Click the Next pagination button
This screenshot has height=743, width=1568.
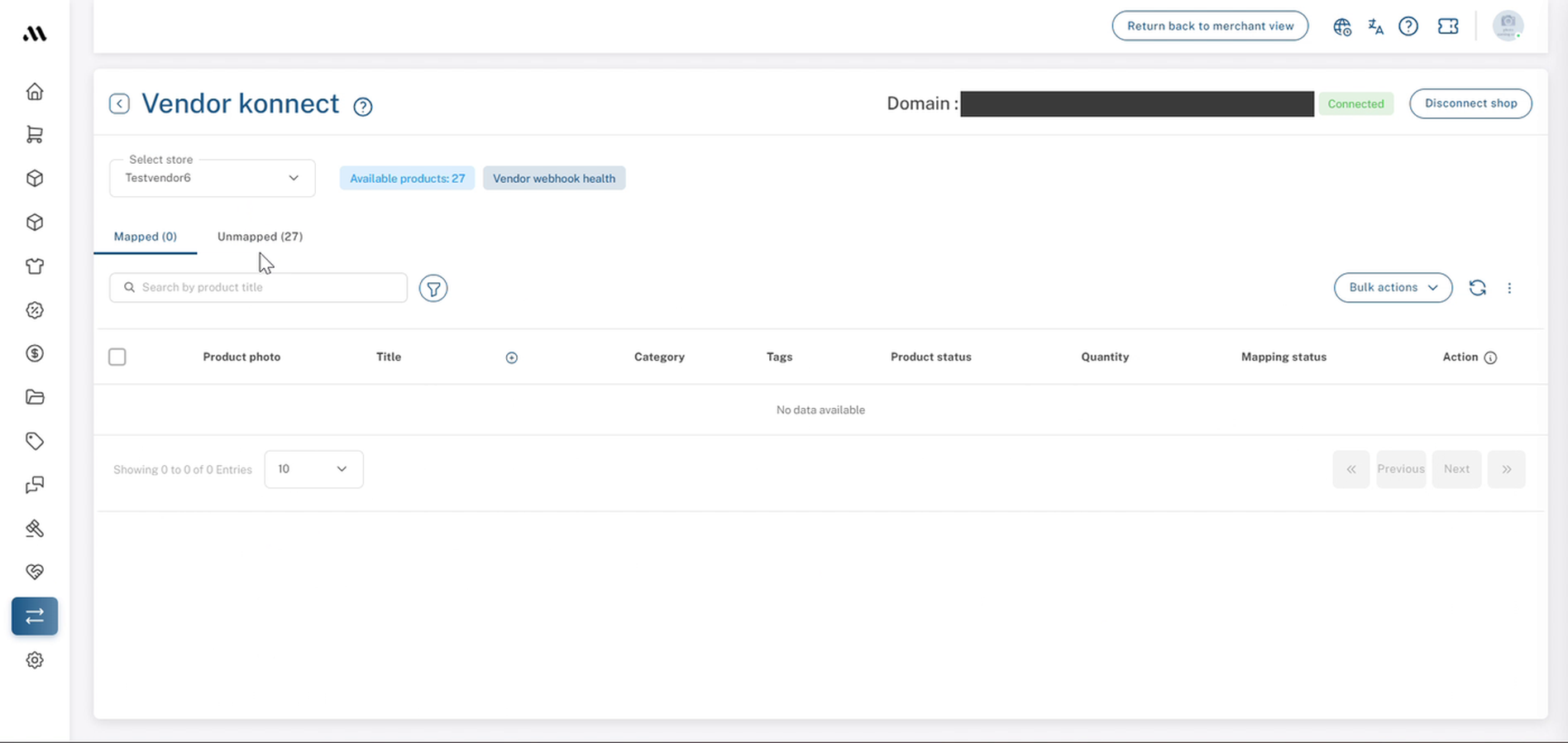1456,469
